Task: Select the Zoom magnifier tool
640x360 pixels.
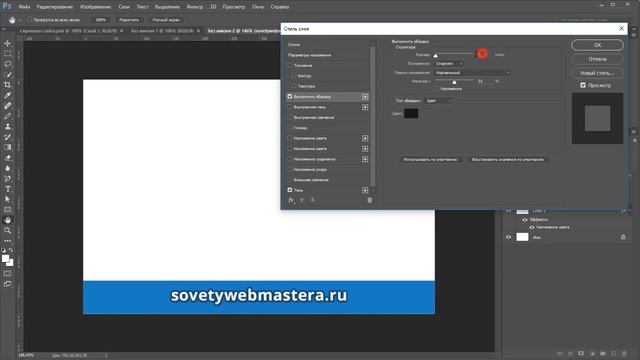Action: pos(7,231)
